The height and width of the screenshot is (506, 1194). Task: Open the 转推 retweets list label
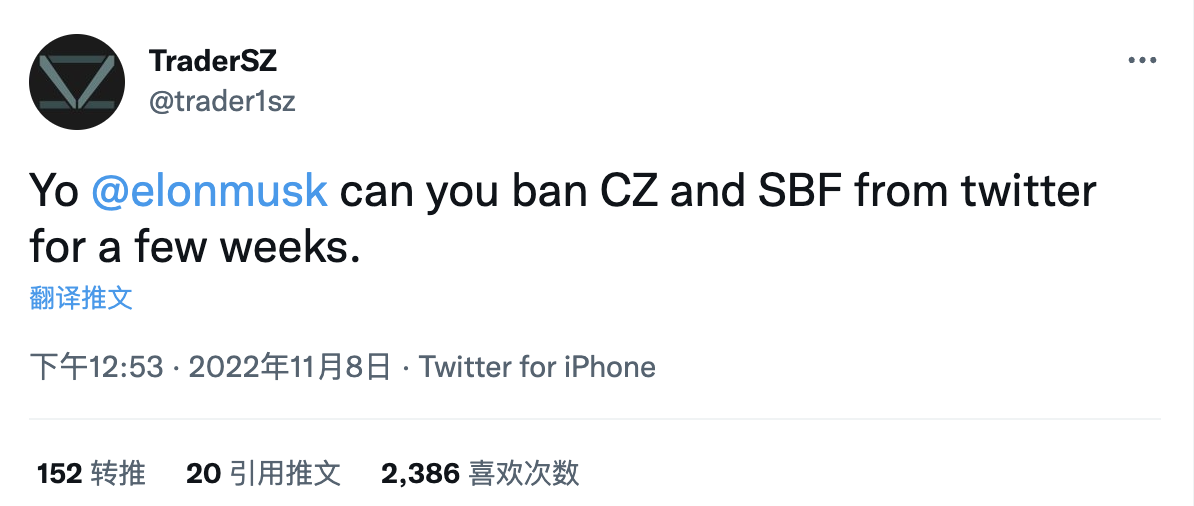[118, 473]
